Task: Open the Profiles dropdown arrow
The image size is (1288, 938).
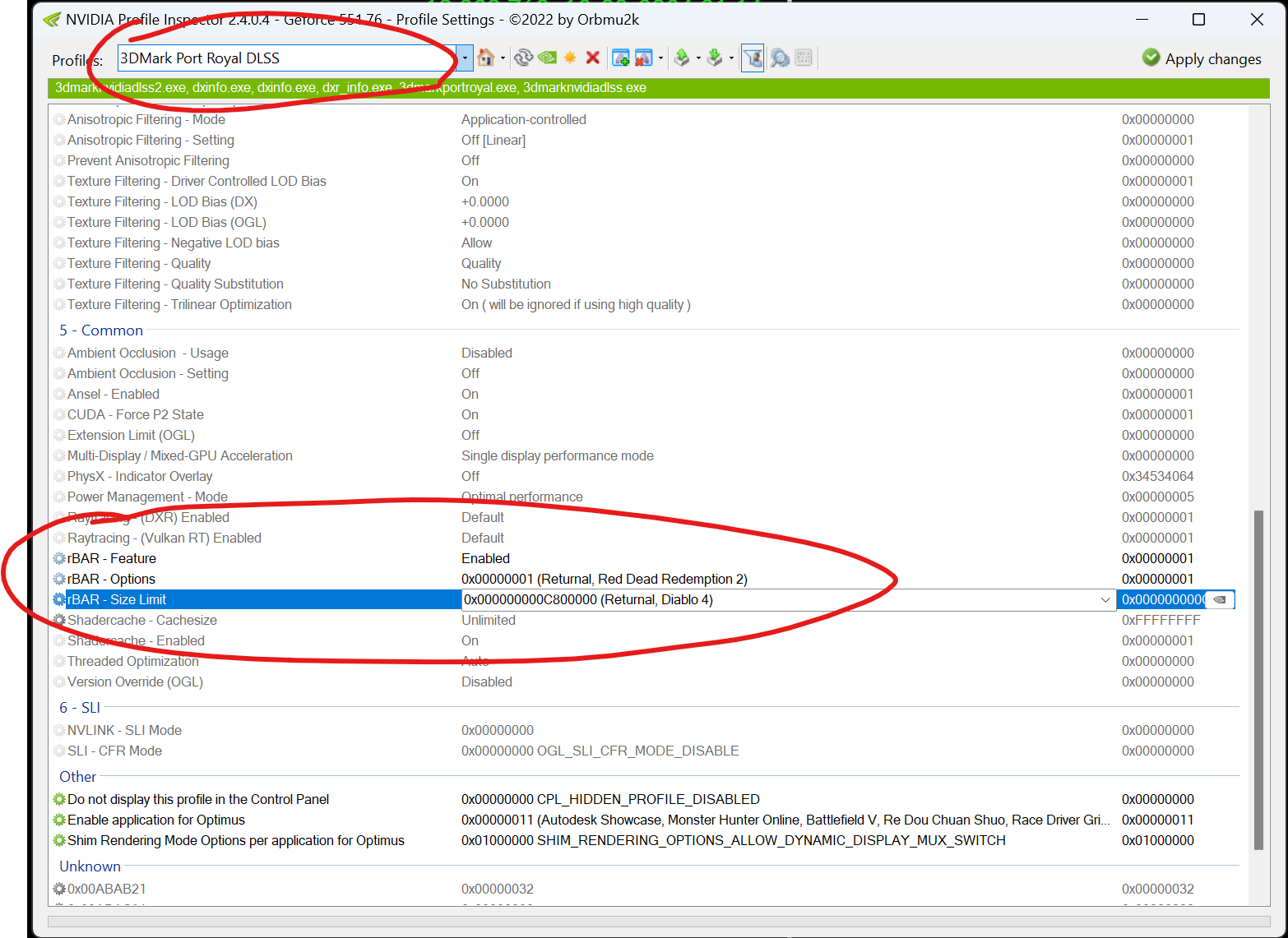Action: point(465,58)
